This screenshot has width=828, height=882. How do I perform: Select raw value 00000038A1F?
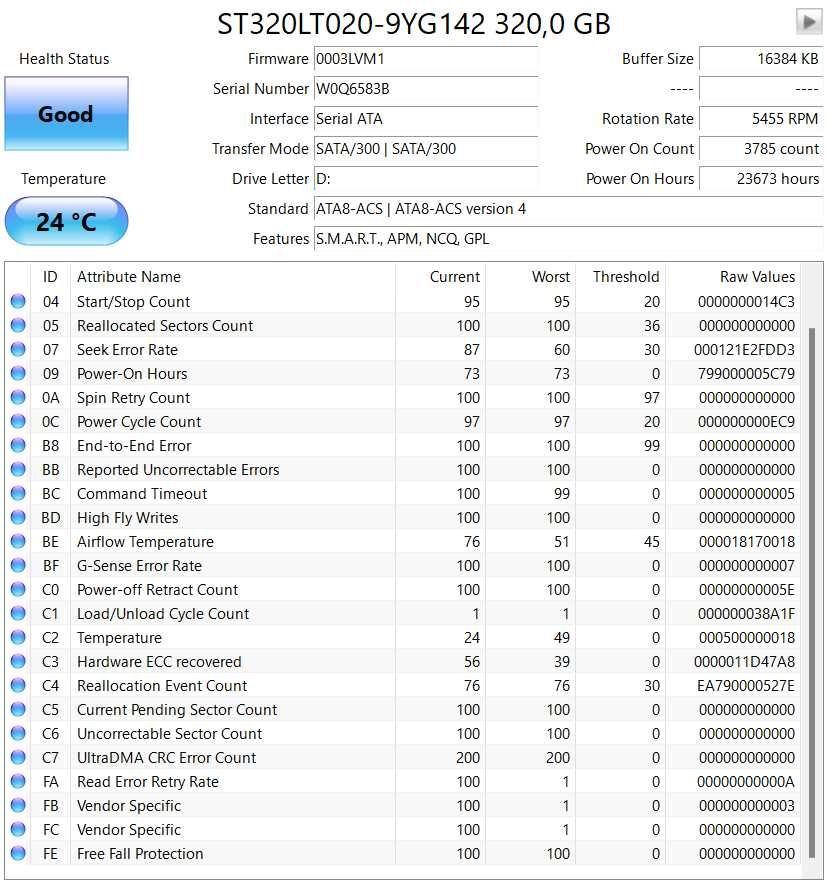(x=746, y=614)
